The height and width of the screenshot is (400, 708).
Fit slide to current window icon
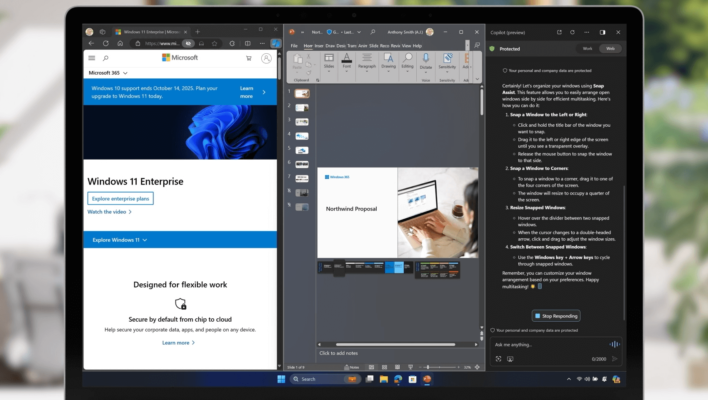pyautogui.click(x=477, y=367)
